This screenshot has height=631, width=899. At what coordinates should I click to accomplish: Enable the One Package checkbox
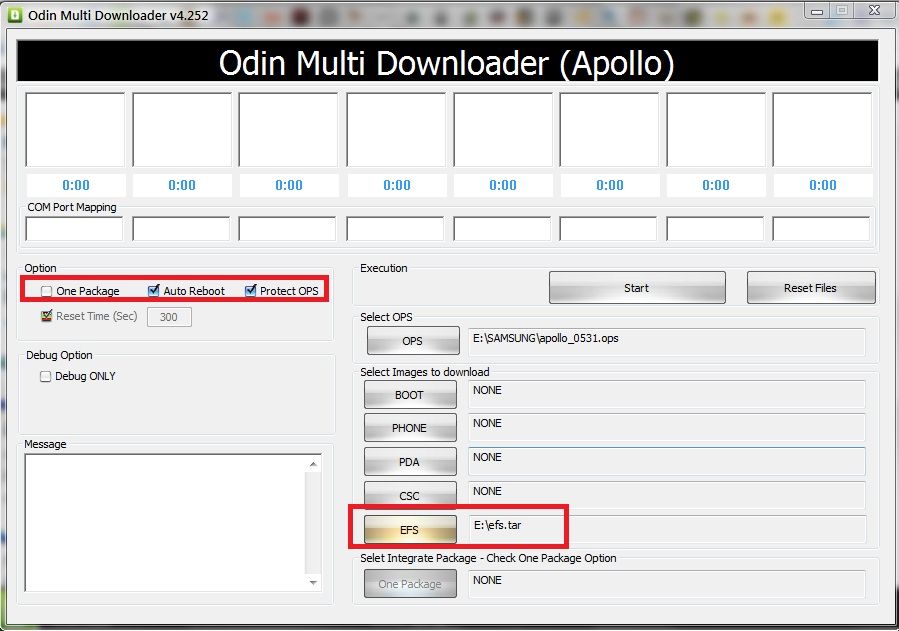[x=47, y=291]
